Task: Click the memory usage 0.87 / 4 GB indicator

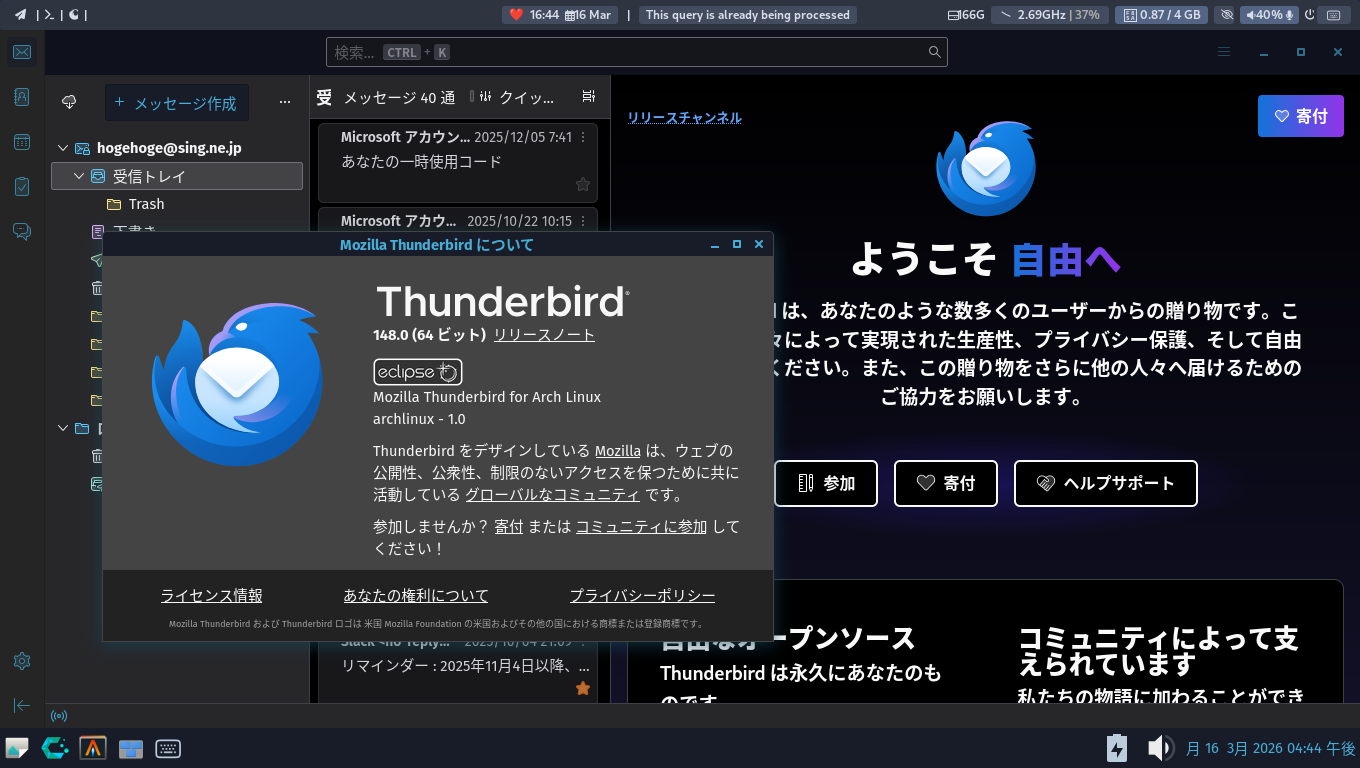Action: 1162,15
